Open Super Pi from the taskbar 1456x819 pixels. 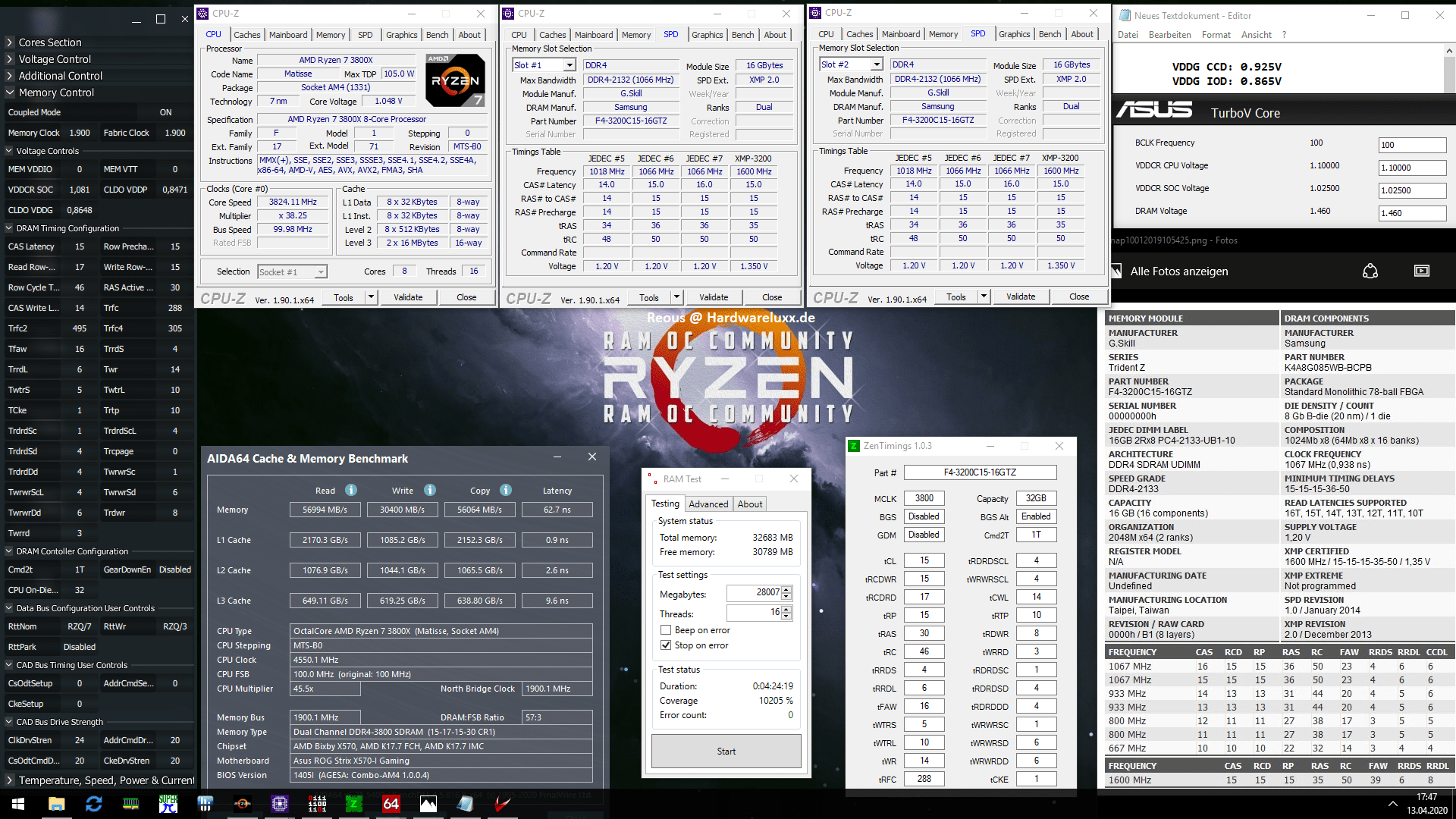tap(168, 804)
